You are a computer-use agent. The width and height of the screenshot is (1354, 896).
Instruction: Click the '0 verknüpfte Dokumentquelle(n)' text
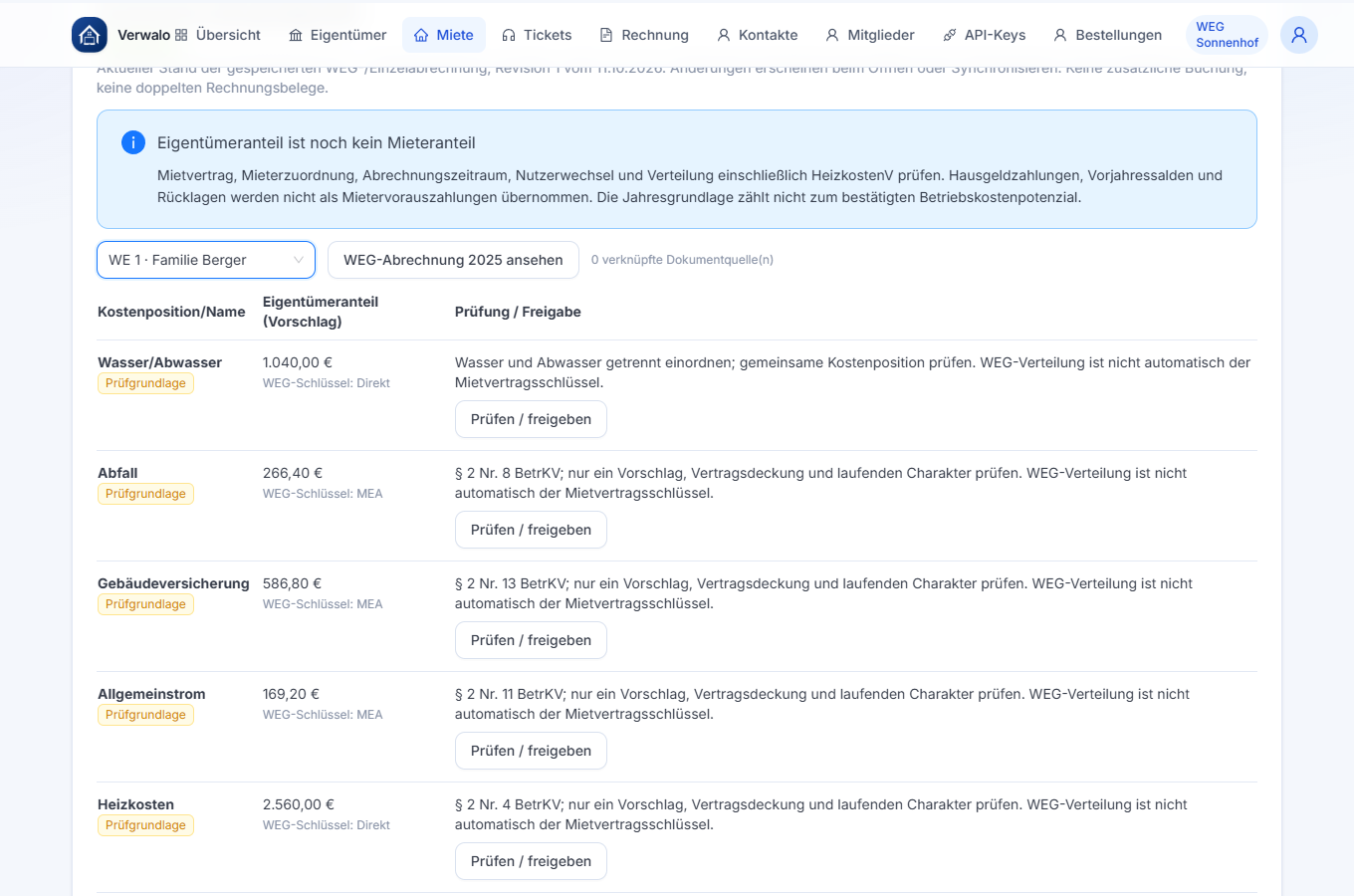coord(682,260)
